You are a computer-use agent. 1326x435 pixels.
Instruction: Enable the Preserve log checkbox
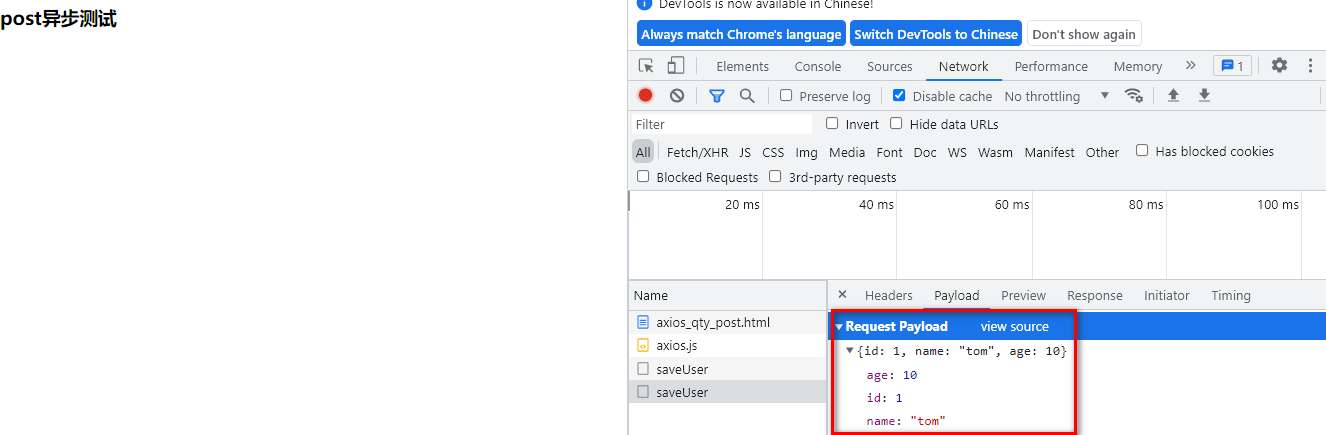(786, 96)
